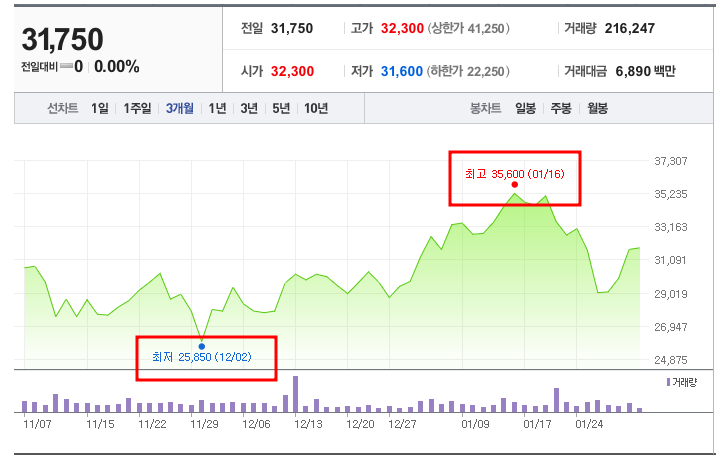Screen dimensions: 716x455
Task: Click the red high-point marker dot
Action: click(515, 185)
